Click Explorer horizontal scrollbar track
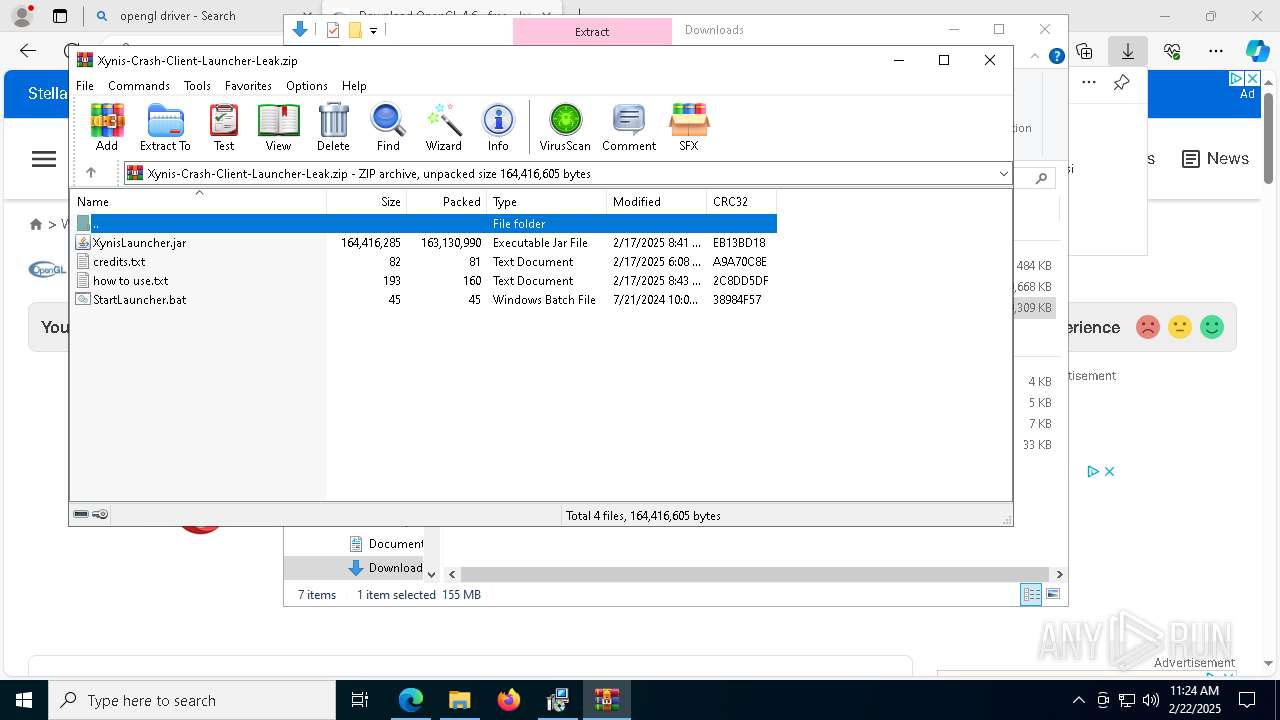1280x720 pixels. [755, 574]
